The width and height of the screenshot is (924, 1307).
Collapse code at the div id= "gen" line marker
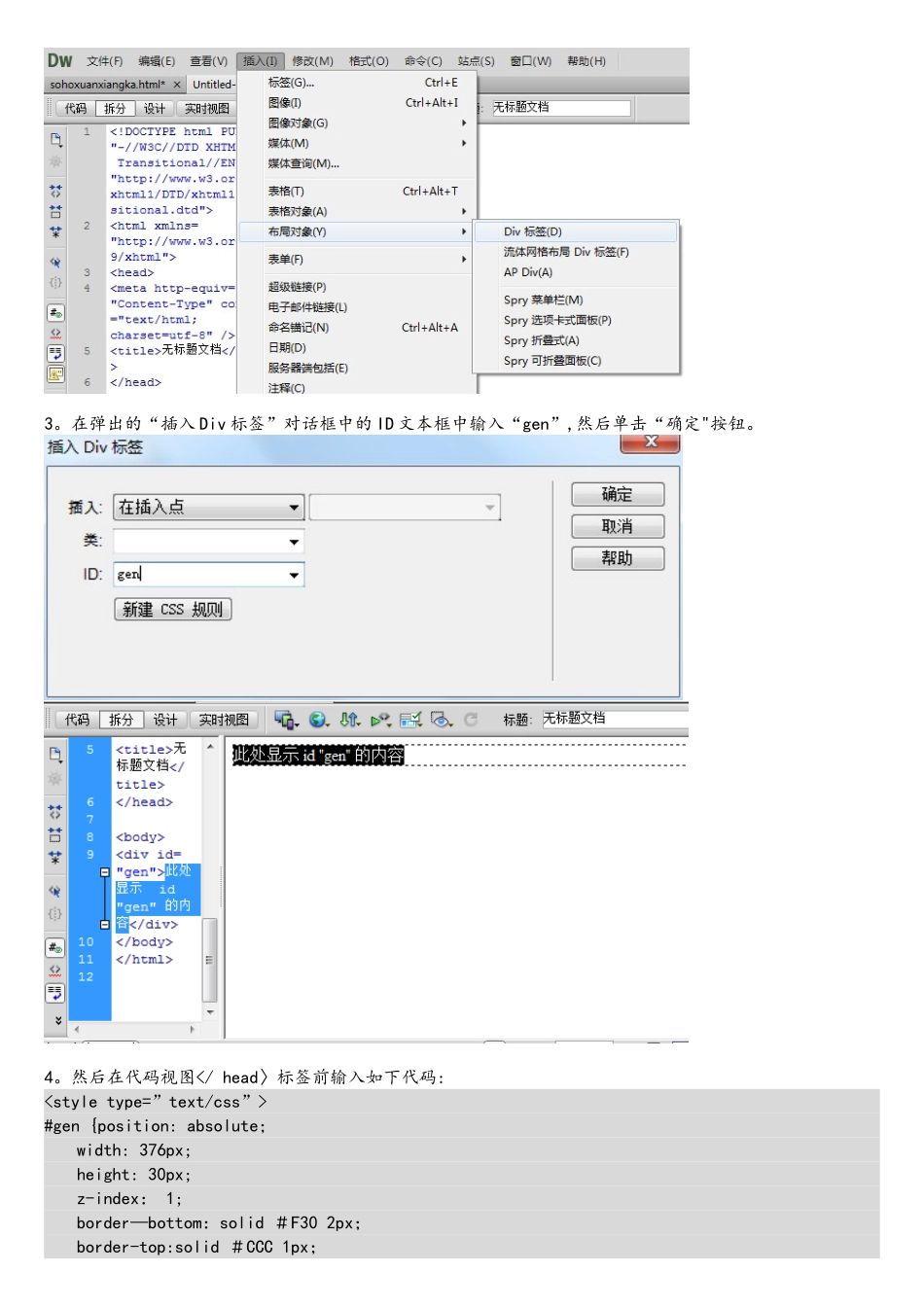point(105,872)
